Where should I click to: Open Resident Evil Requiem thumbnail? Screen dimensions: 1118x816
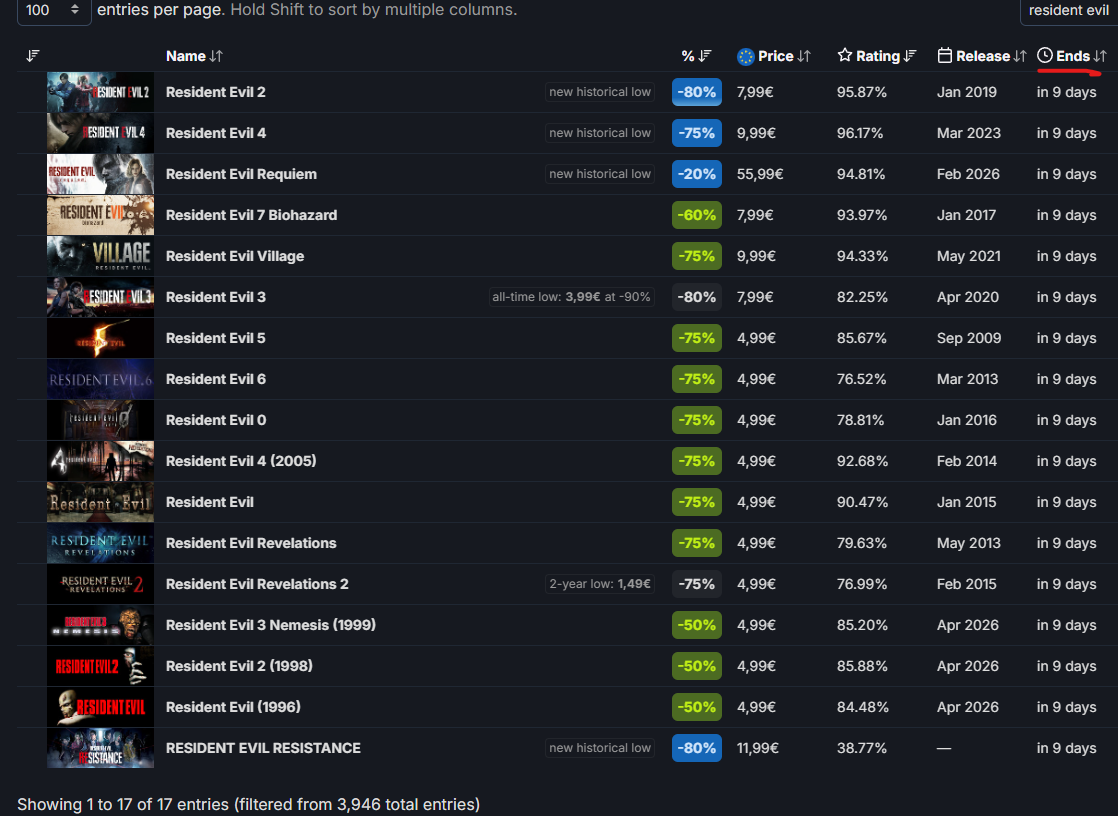tap(101, 174)
